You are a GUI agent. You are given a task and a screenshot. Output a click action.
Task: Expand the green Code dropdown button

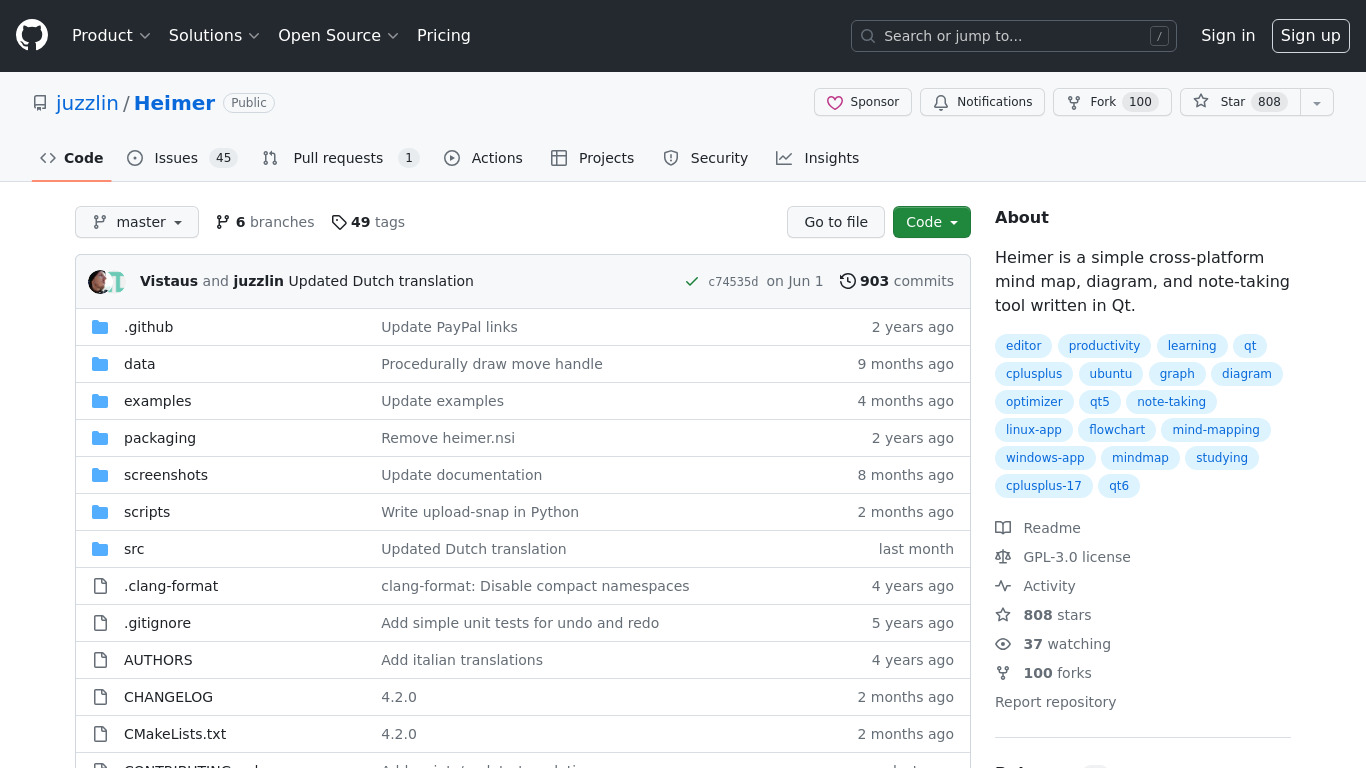[x=931, y=222]
